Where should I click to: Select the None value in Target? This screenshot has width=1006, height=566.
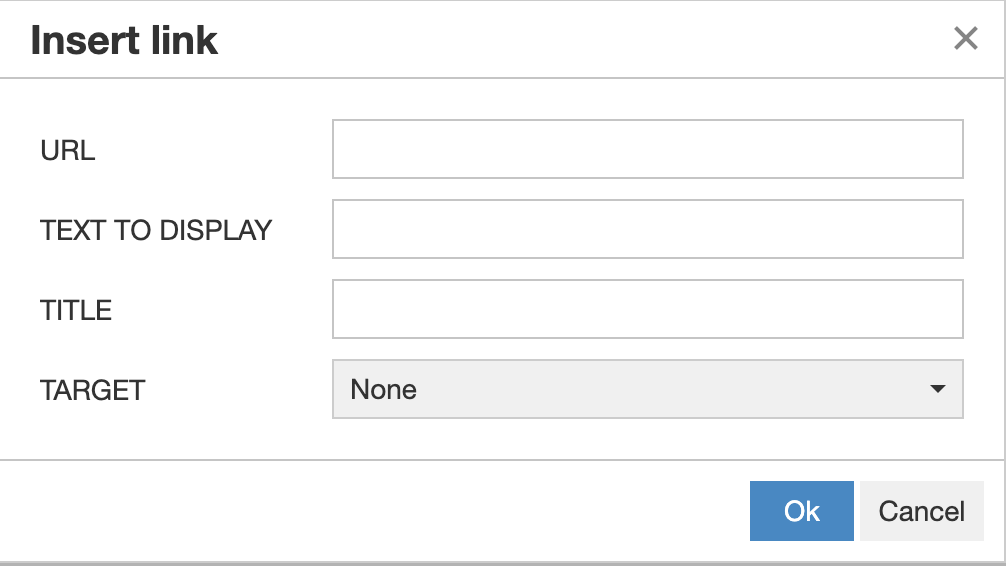(x=384, y=389)
